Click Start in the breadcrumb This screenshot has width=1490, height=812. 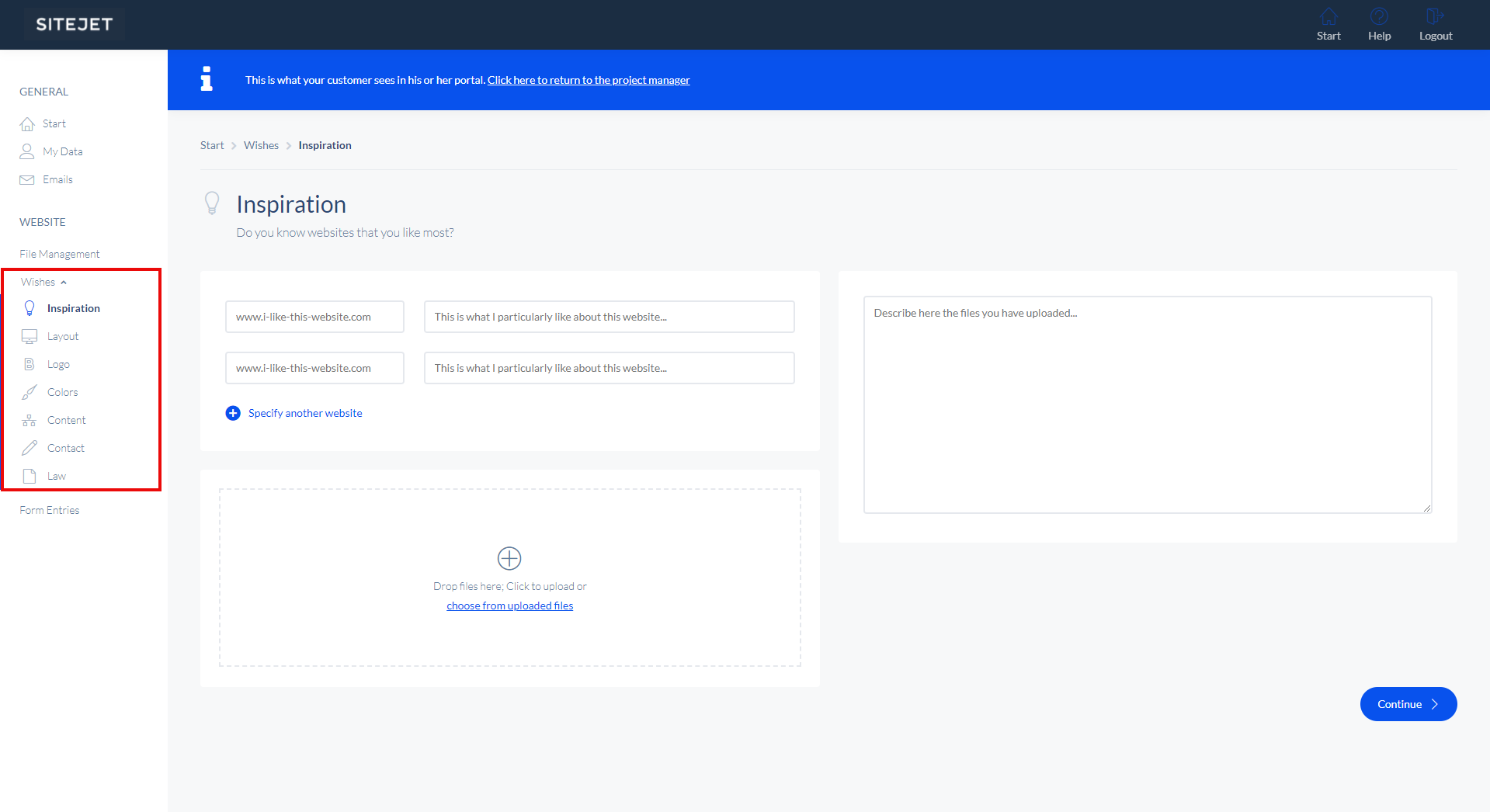[x=212, y=145]
